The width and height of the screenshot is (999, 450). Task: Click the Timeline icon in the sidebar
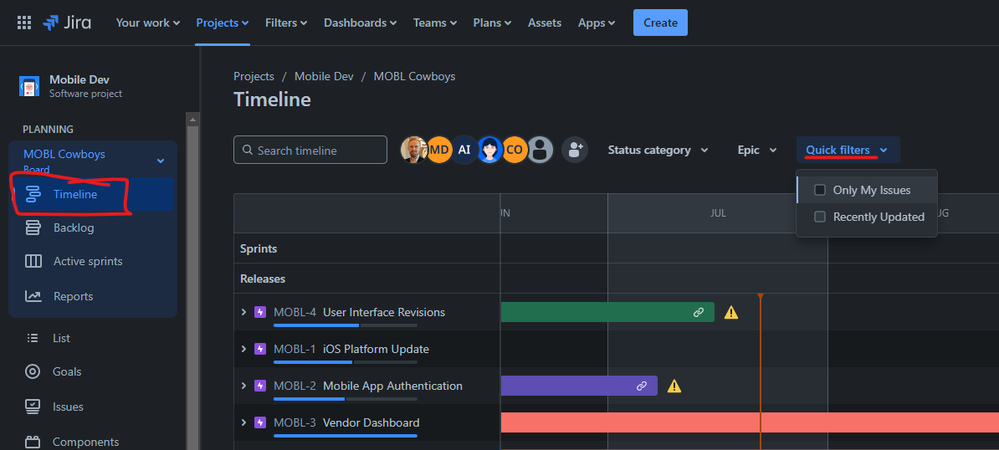(32, 194)
